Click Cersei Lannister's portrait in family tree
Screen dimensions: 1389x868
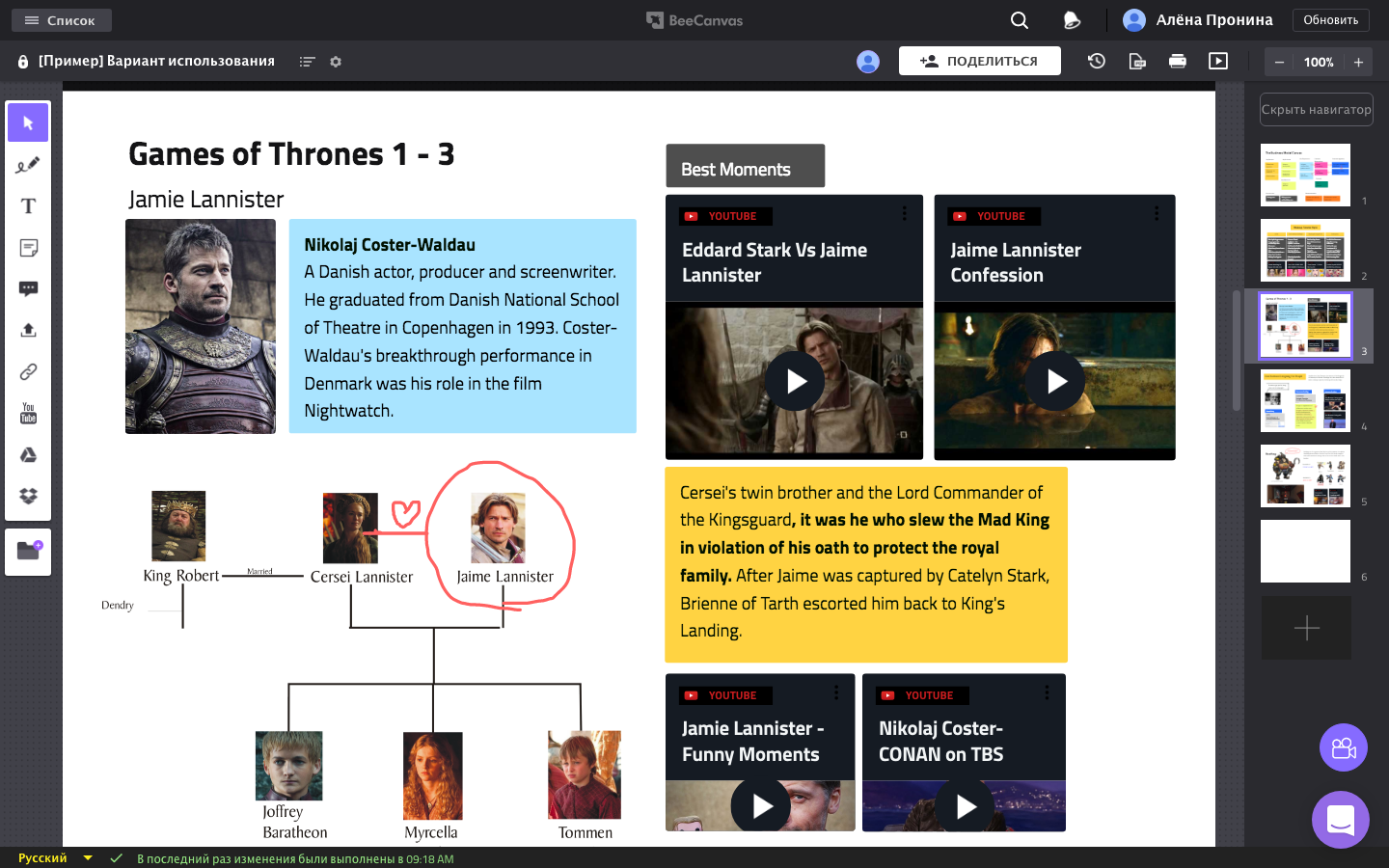coord(350,528)
